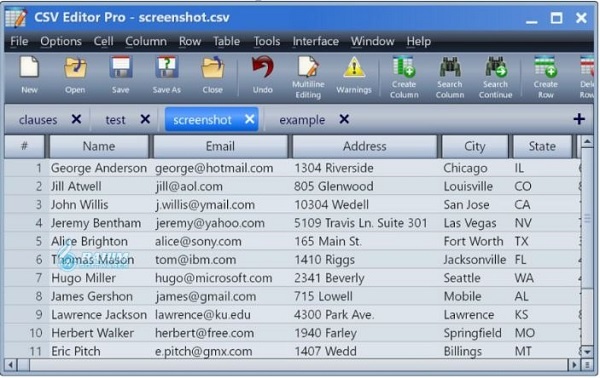Select the cell Jacksonville

pyautogui.click(x=475, y=260)
